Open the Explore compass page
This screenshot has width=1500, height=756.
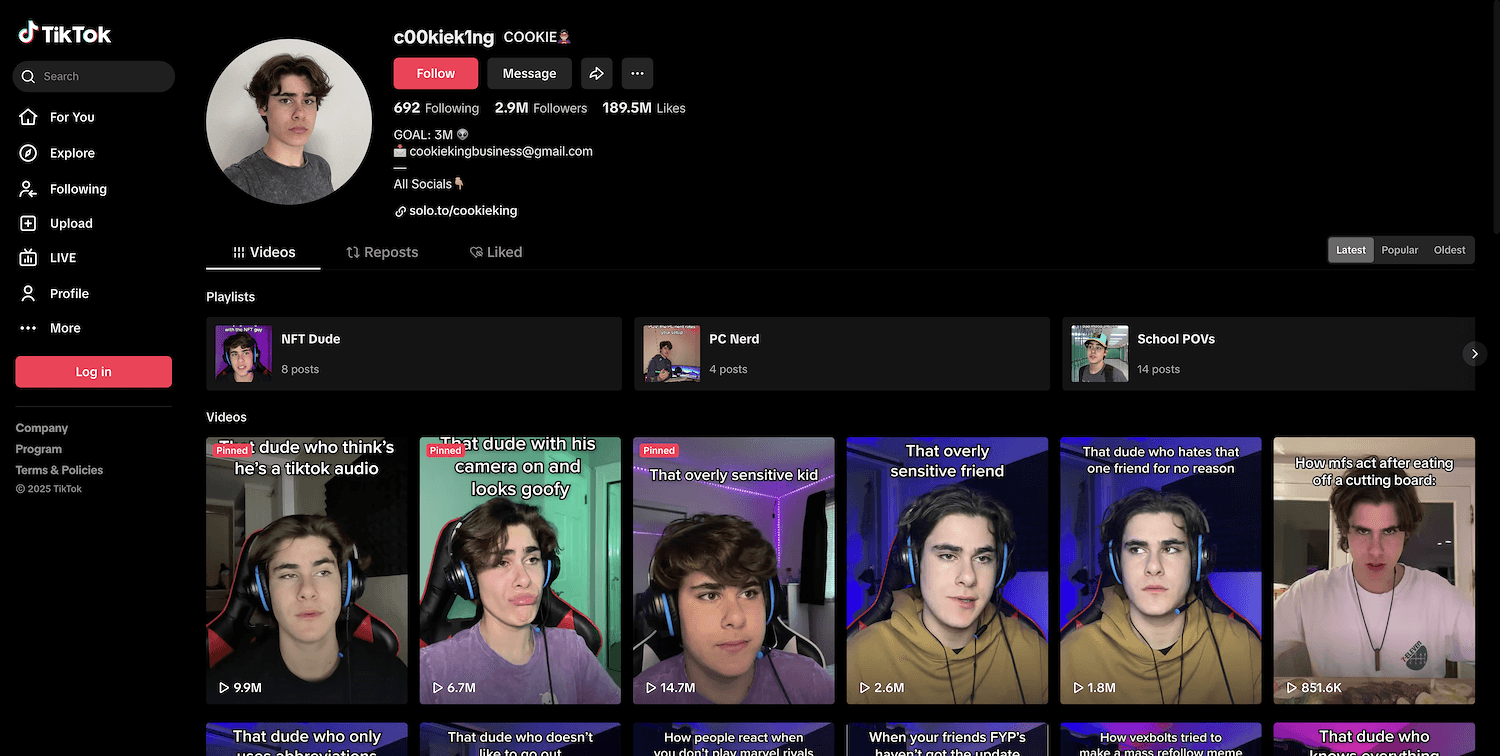click(71, 153)
